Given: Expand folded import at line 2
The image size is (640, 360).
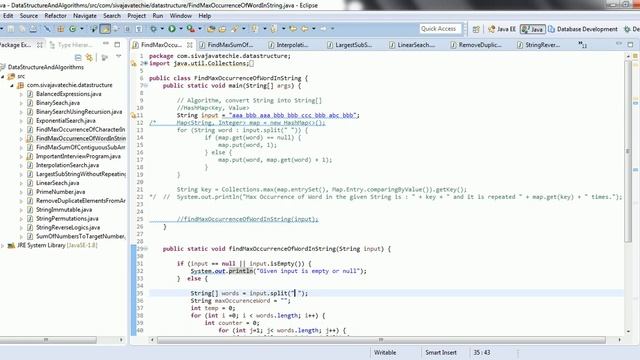Looking at the screenshot, I should click(145, 64).
